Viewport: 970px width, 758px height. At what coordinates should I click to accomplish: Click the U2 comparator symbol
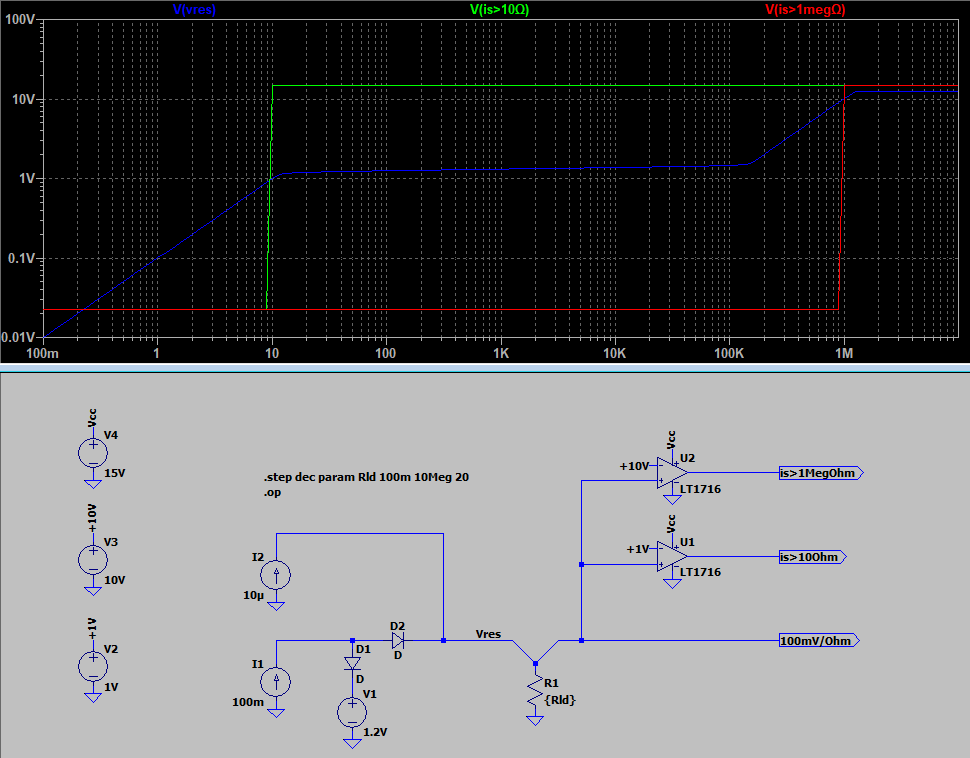[x=672, y=473]
